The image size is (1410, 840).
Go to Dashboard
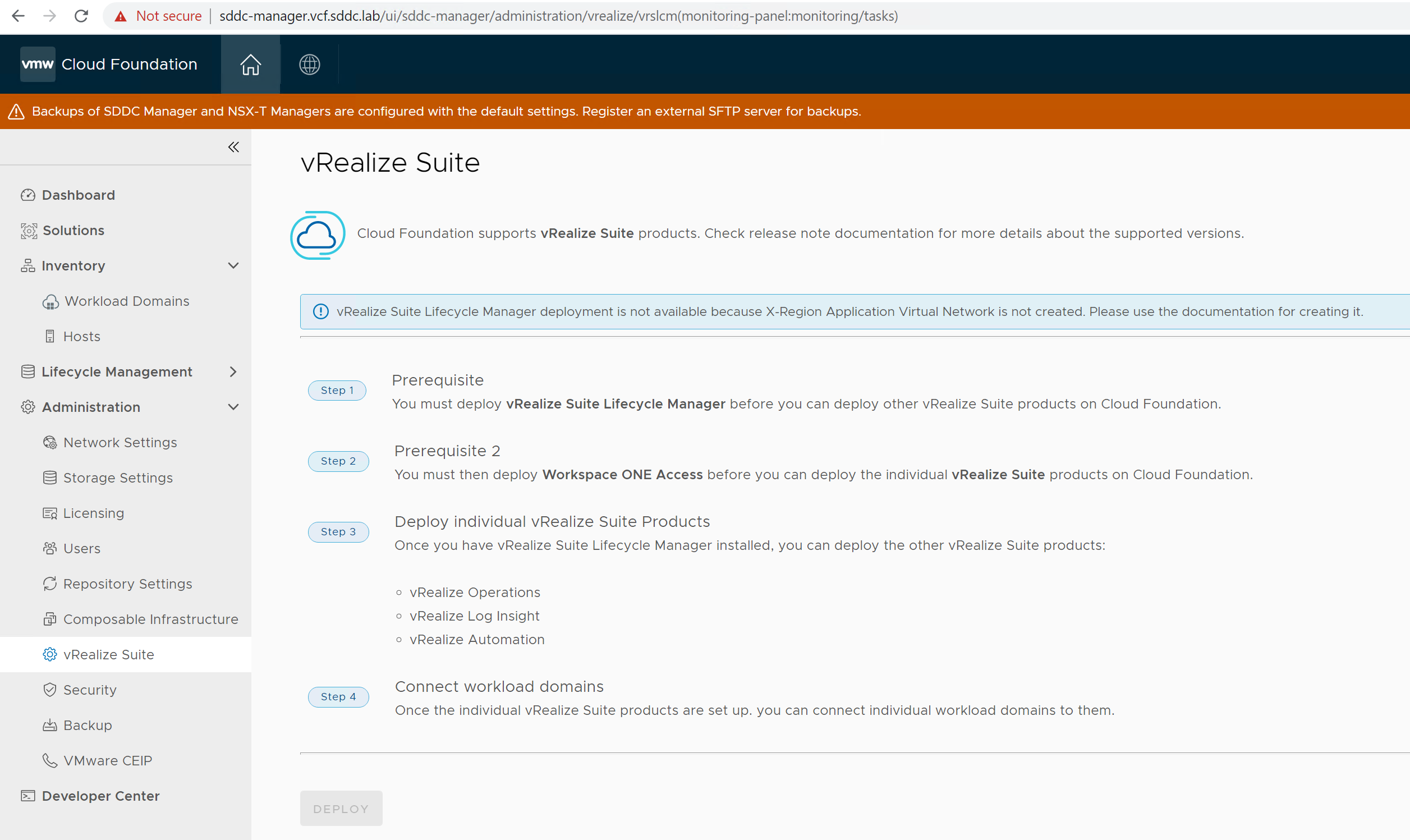tap(78, 195)
